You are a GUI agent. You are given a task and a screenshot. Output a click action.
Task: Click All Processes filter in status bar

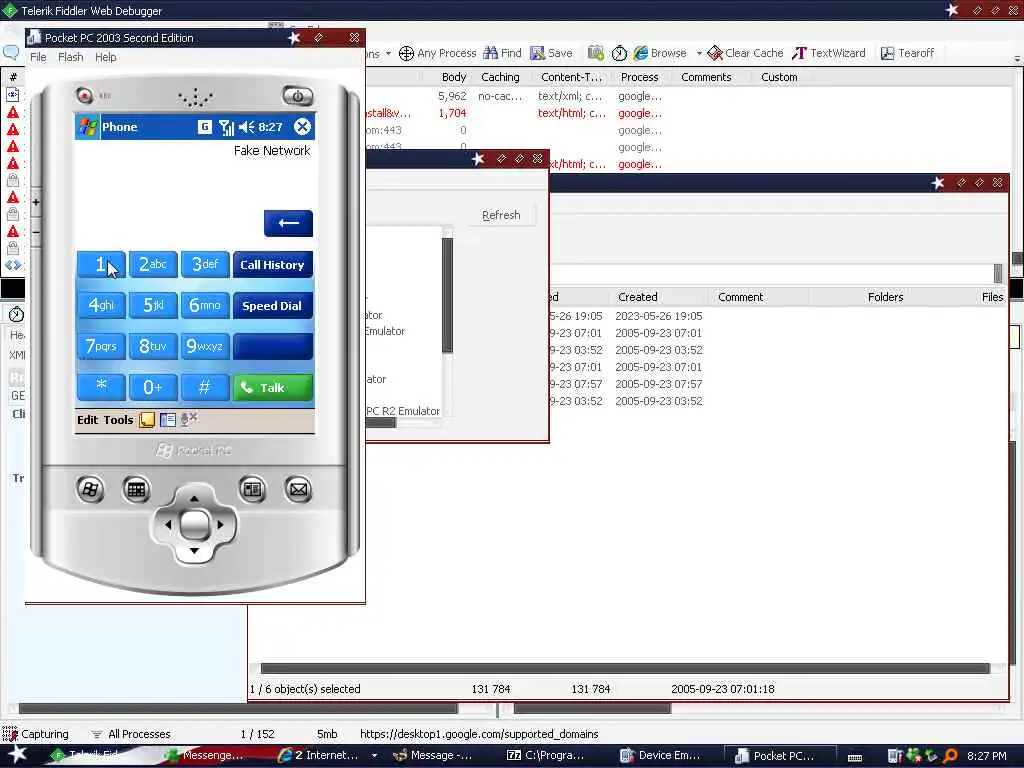pos(131,734)
